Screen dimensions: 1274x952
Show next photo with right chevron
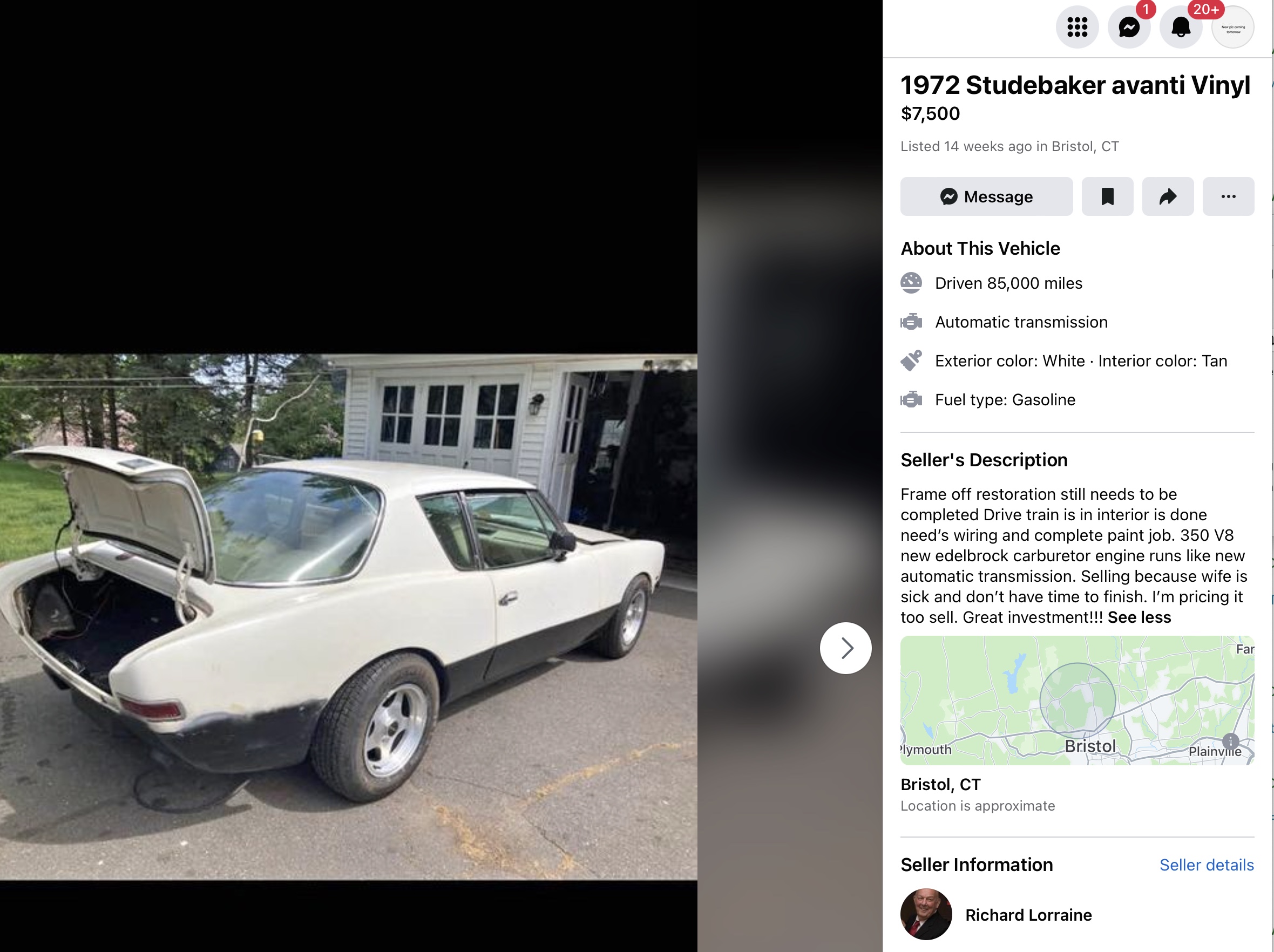845,648
